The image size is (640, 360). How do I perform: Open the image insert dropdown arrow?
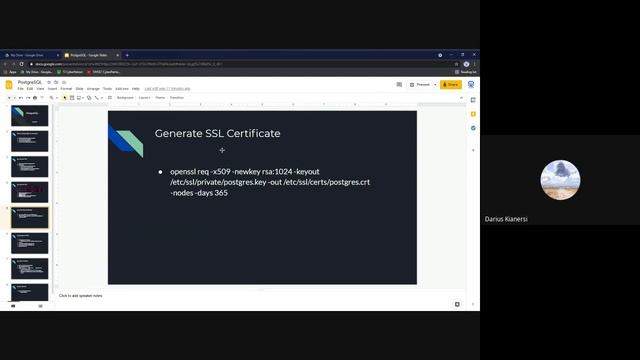click(83, 98)
